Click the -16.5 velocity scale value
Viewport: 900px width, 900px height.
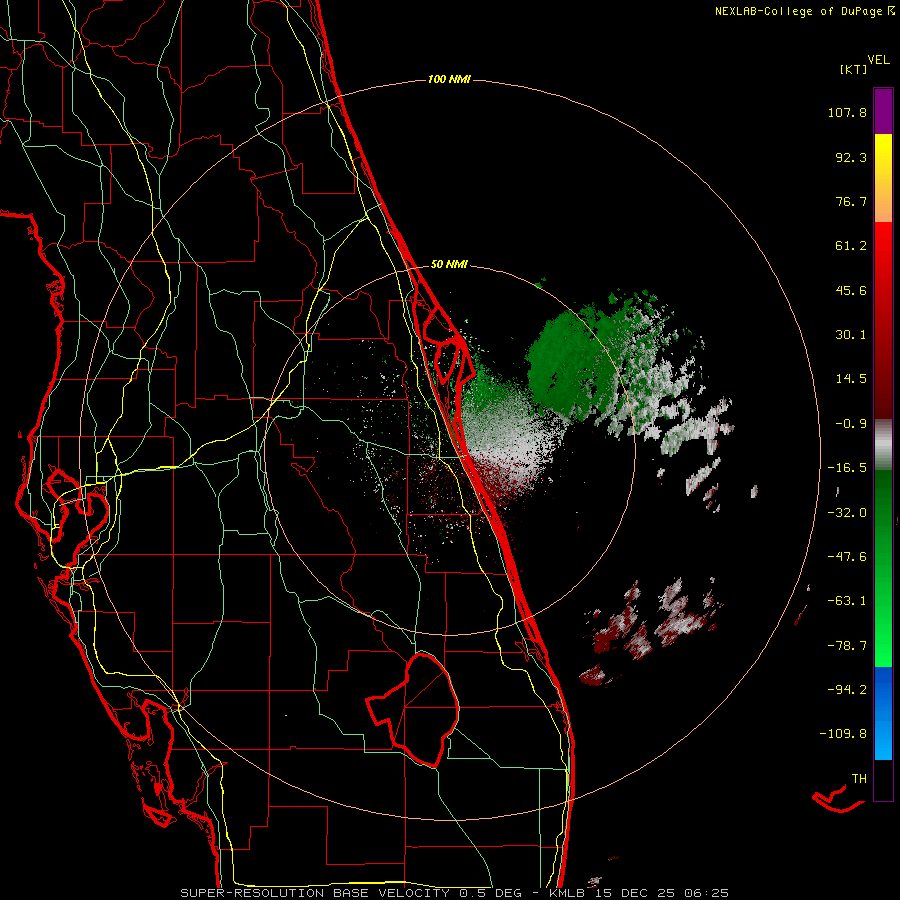847,468
